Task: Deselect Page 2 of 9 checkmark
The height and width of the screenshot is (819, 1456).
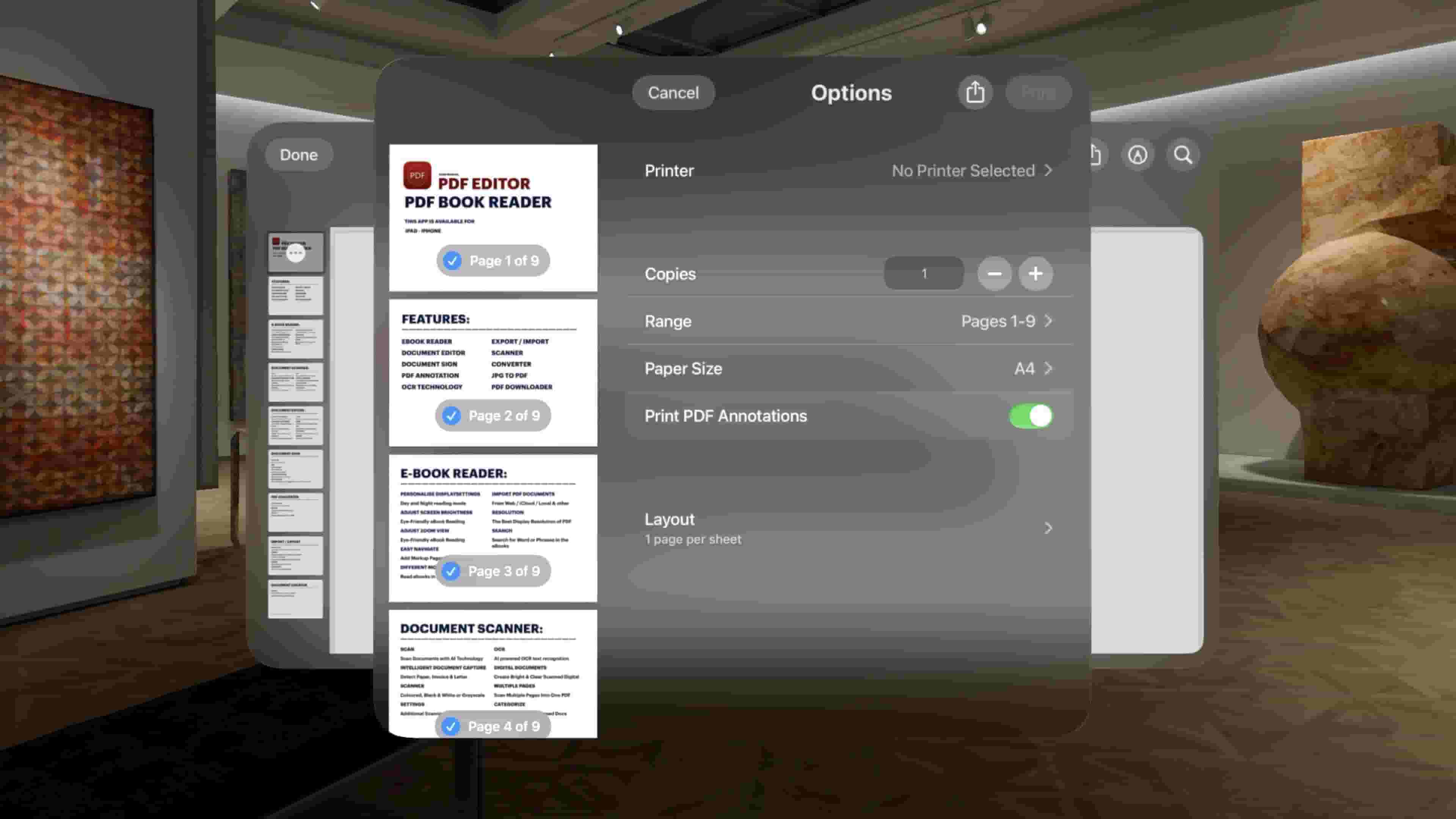Action: click(450, 416)
